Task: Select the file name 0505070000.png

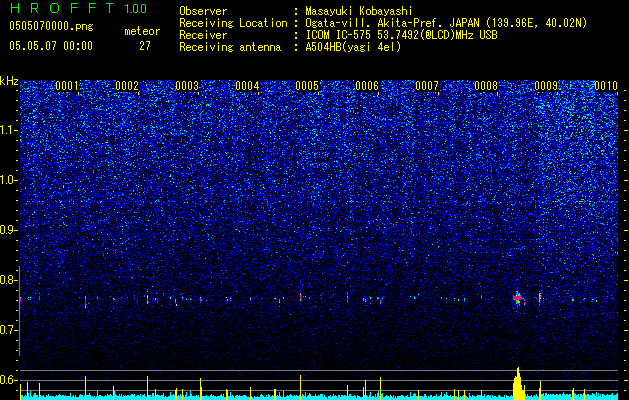Action: click(x=51, y=26)
